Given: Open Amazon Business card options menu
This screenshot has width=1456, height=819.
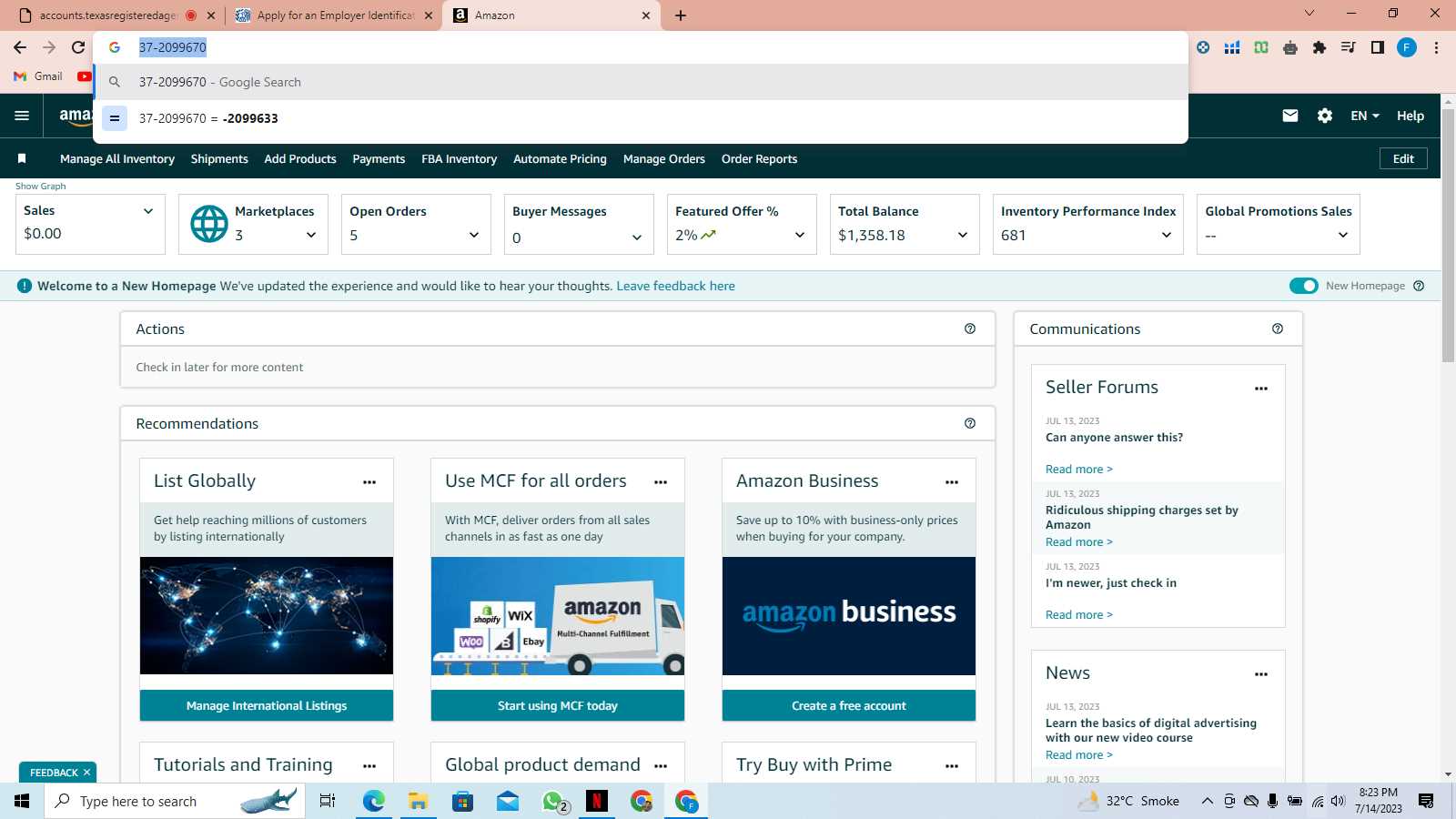Looking at the screenshot, I should [x=952, y=482].
